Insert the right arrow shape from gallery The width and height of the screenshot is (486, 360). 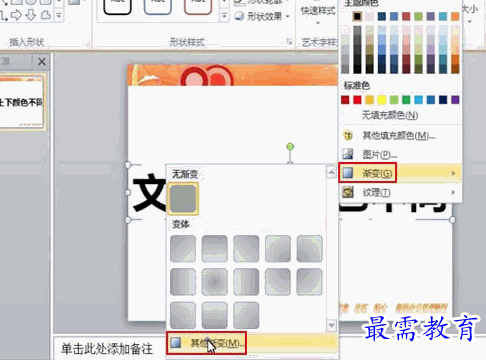(16, 15)
